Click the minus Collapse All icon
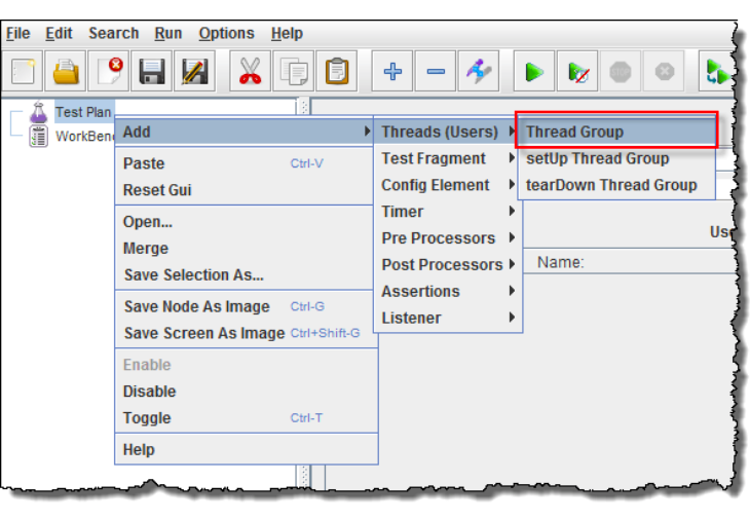The image size is (750, 520). (436, 72)
